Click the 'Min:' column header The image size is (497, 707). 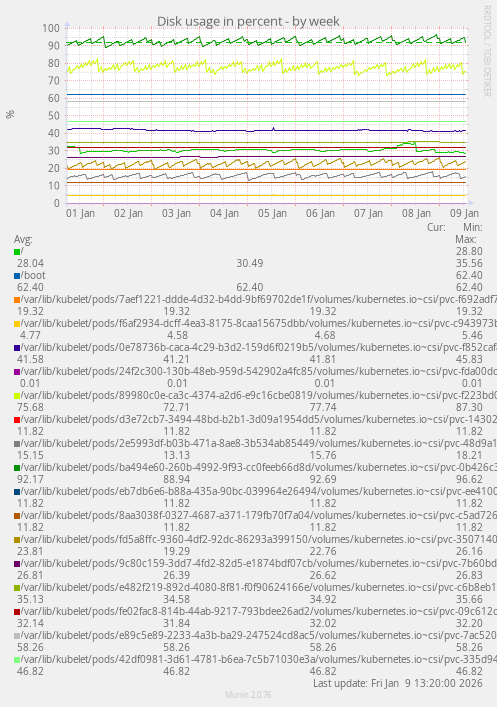tap(473, 227)
